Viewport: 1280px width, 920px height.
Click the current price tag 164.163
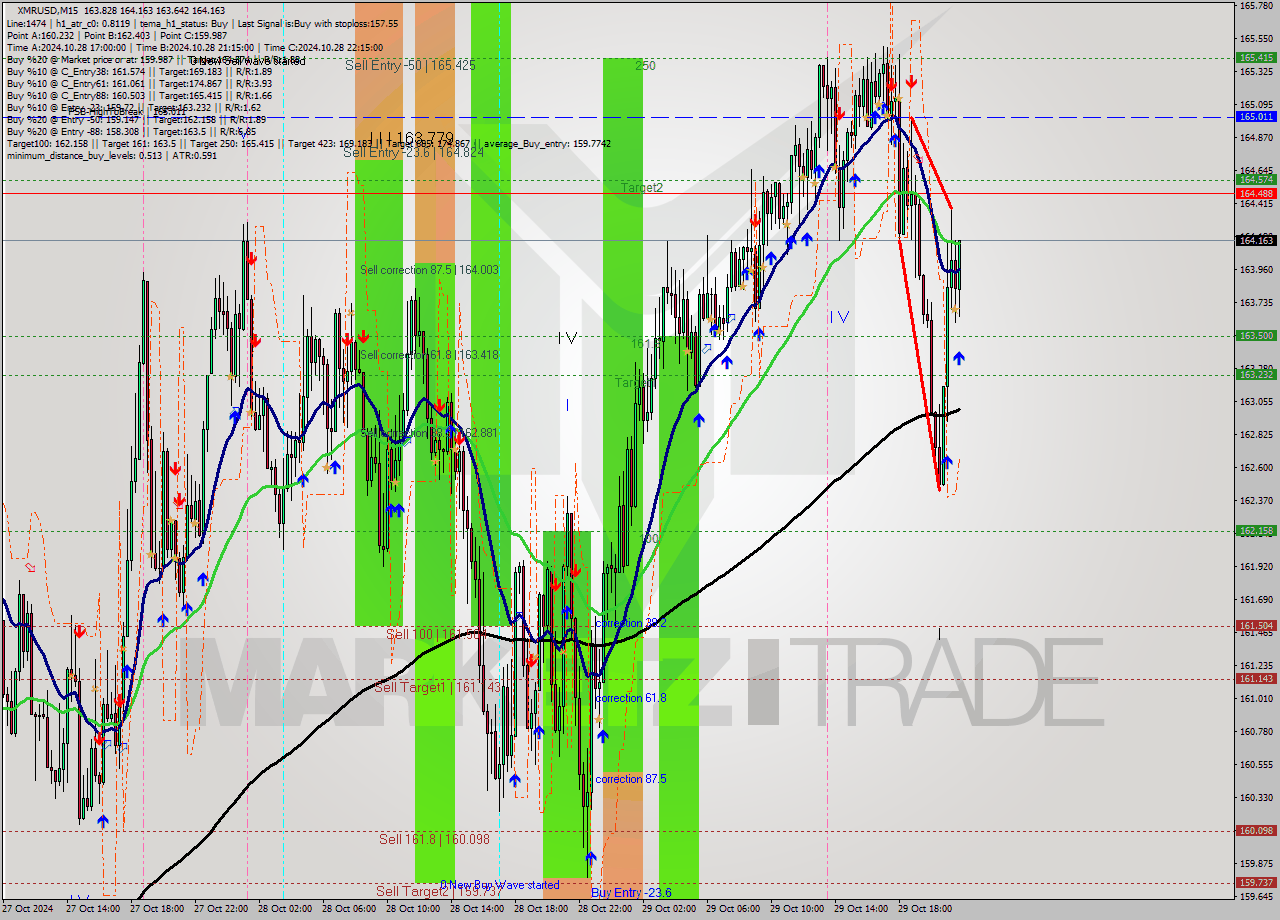click(x=1257, y=240)
